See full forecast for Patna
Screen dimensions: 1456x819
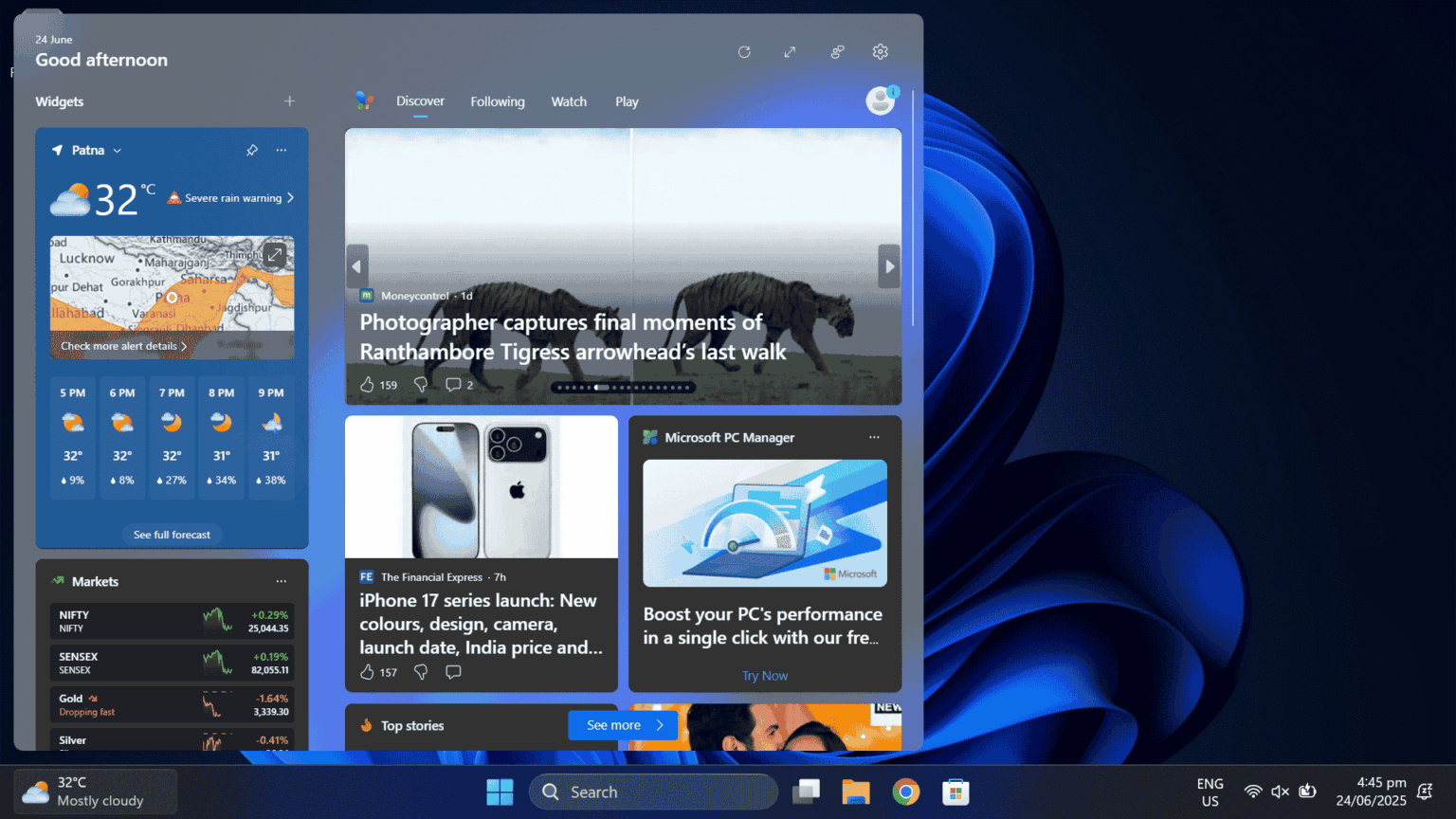(x=172, y=534)
